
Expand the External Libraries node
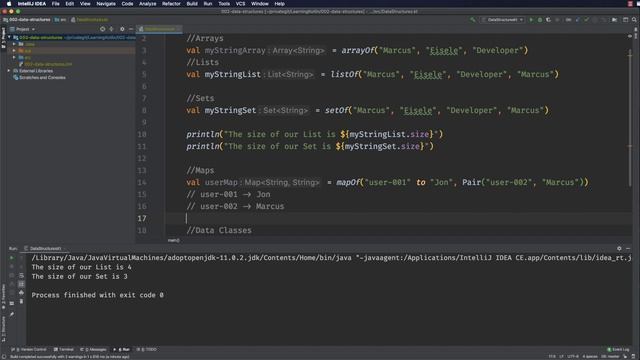point(9,71)
